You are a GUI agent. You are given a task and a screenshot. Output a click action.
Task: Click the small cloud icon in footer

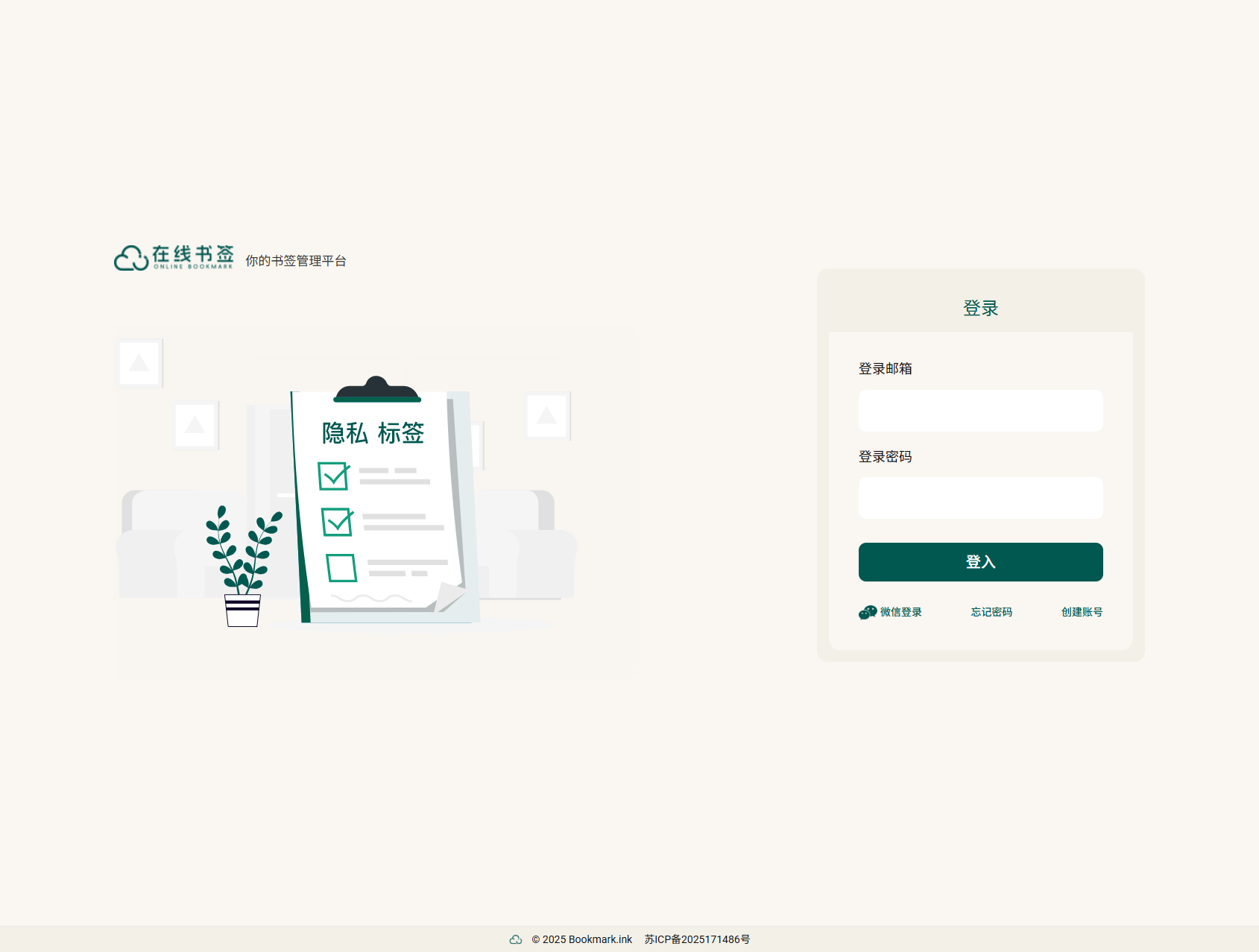click(x=516, y=939)
